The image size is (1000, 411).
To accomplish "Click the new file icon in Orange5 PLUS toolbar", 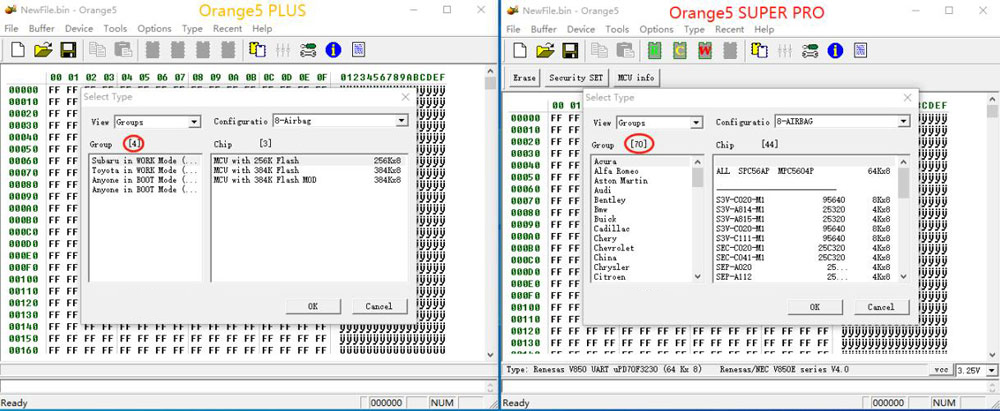I will pos(17,49).
